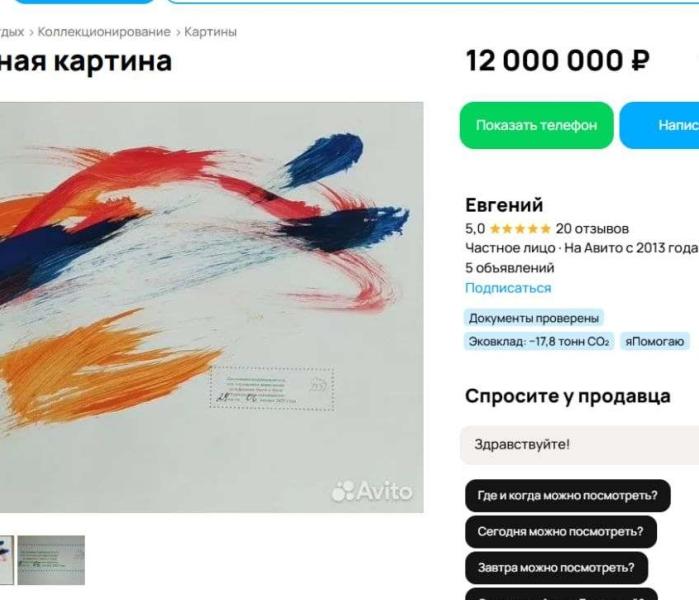Viewport: 699px width, 600px height.
Task: Open the Коллекционирование breadcrumb link
Action: [104, 32]
